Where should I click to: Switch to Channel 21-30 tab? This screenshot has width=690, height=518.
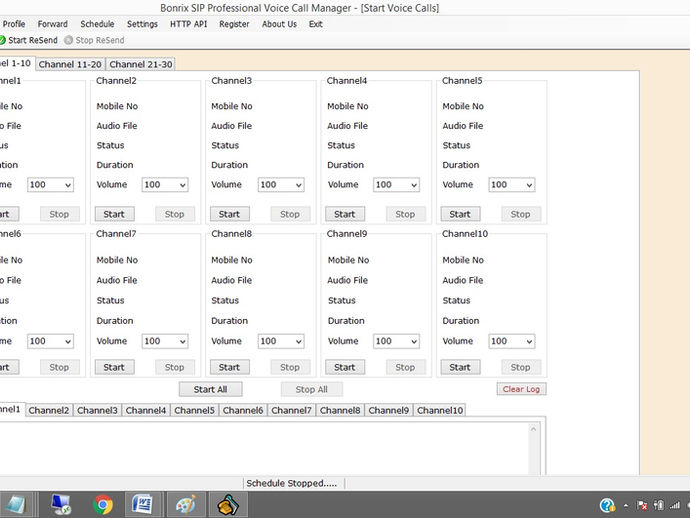coord(141,64)
